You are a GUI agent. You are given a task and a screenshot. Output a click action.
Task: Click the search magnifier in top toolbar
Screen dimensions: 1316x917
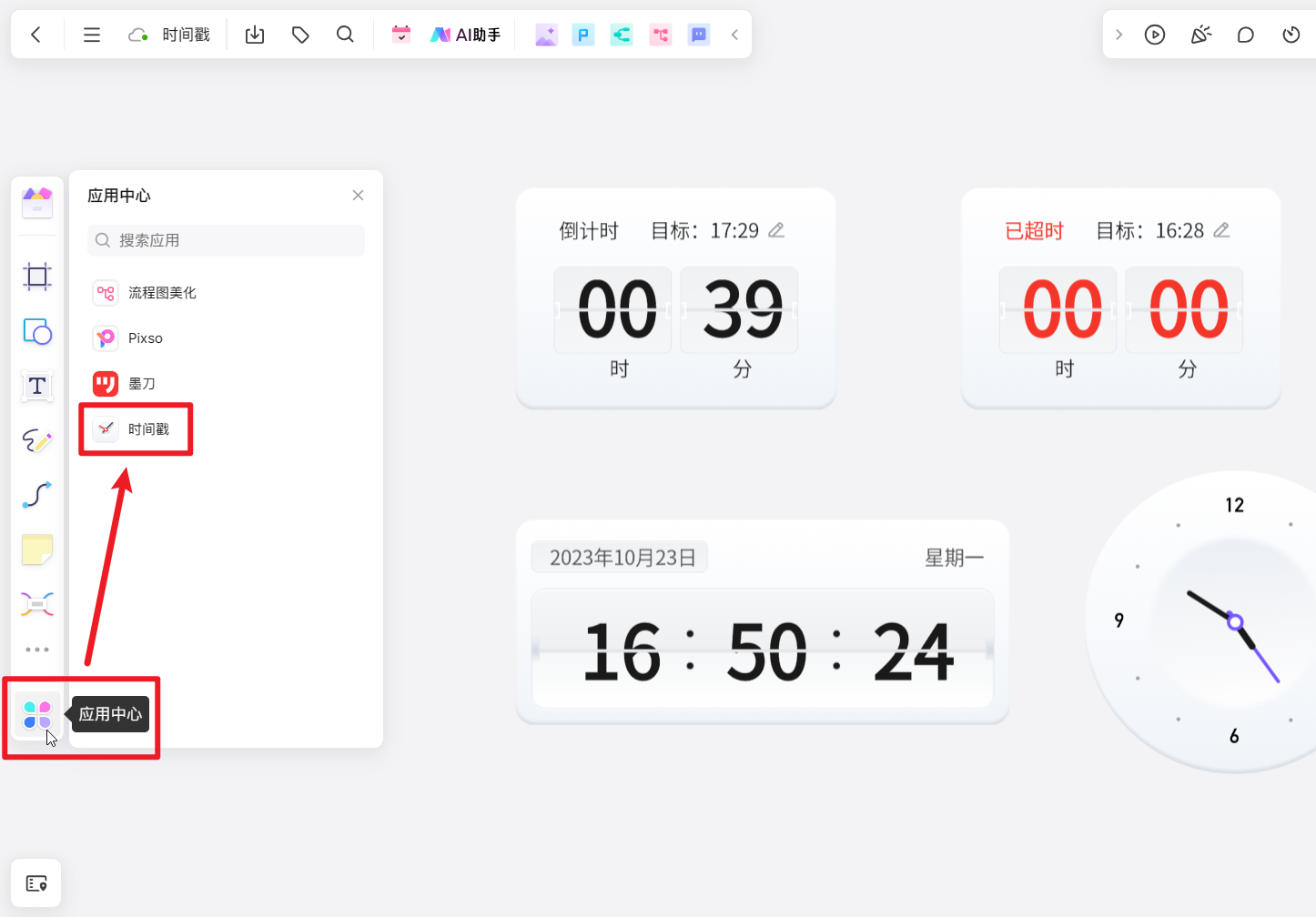pyautogui.click(x=345, y=35)
